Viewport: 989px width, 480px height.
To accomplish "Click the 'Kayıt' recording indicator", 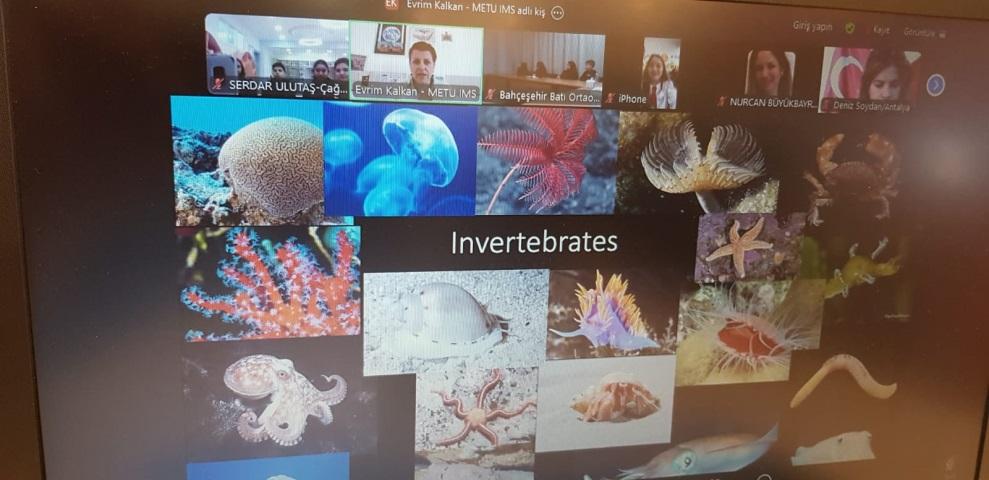I will coord(881,30).
